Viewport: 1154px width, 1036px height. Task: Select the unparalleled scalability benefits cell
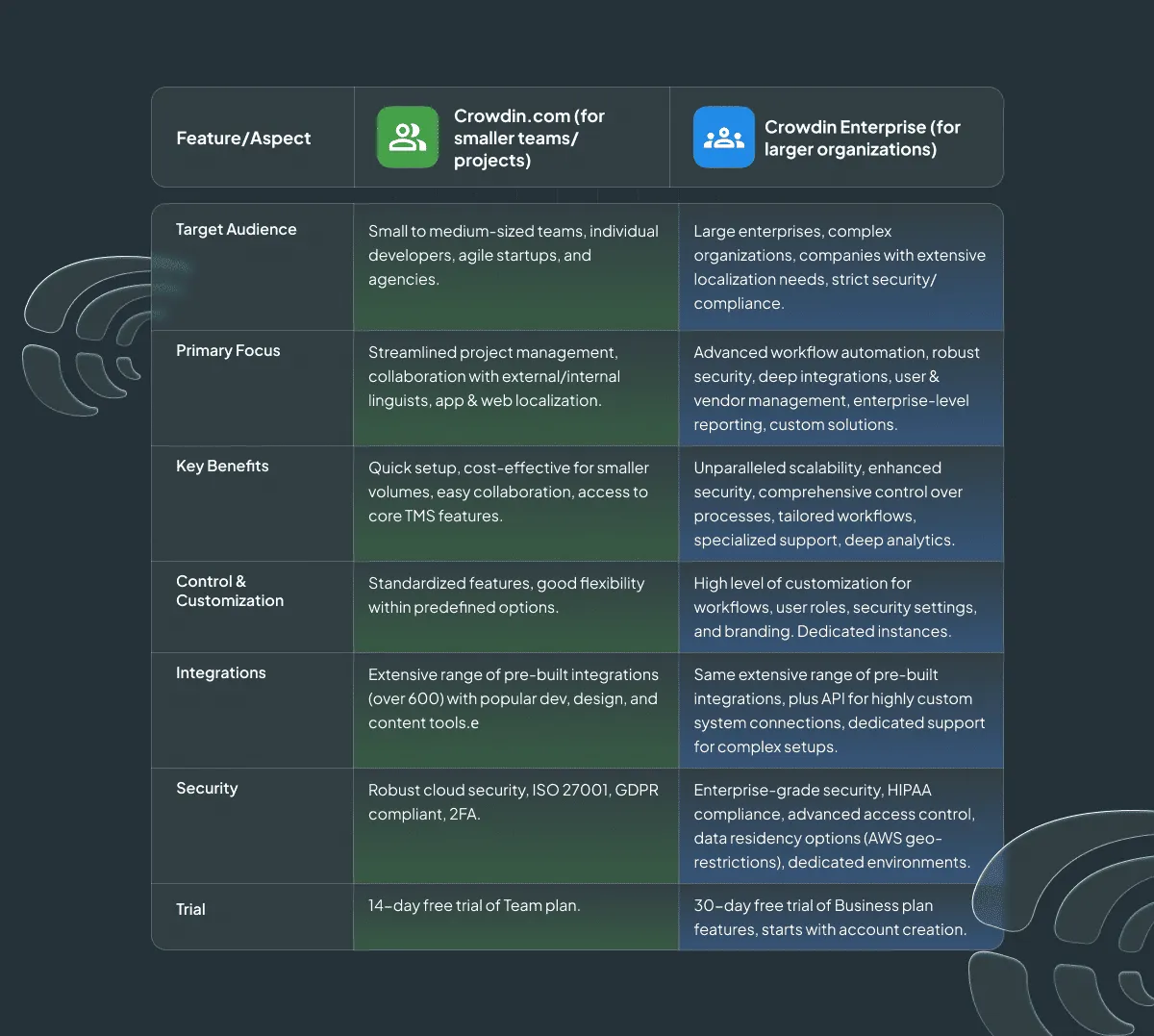pyautogui.click(x=827, y=504)
